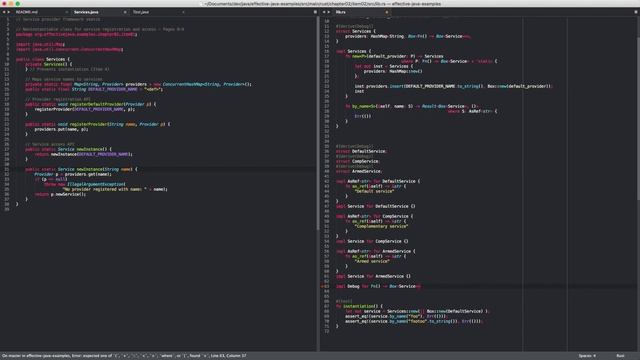Close the Test.java tab
Screen dimensions: 640x360
tap(183, 12)
